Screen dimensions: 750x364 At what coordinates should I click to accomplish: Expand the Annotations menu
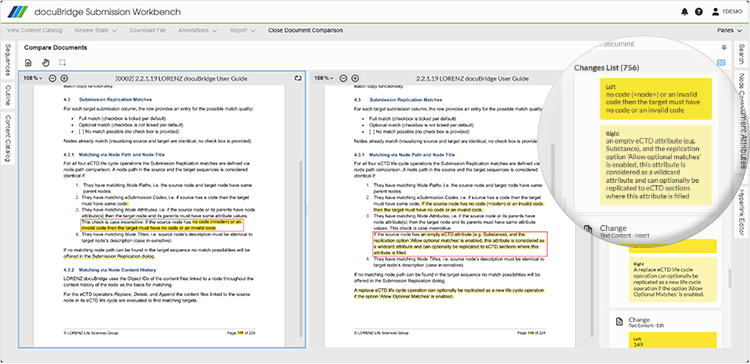pyautogui.click(x=198, y=30)
